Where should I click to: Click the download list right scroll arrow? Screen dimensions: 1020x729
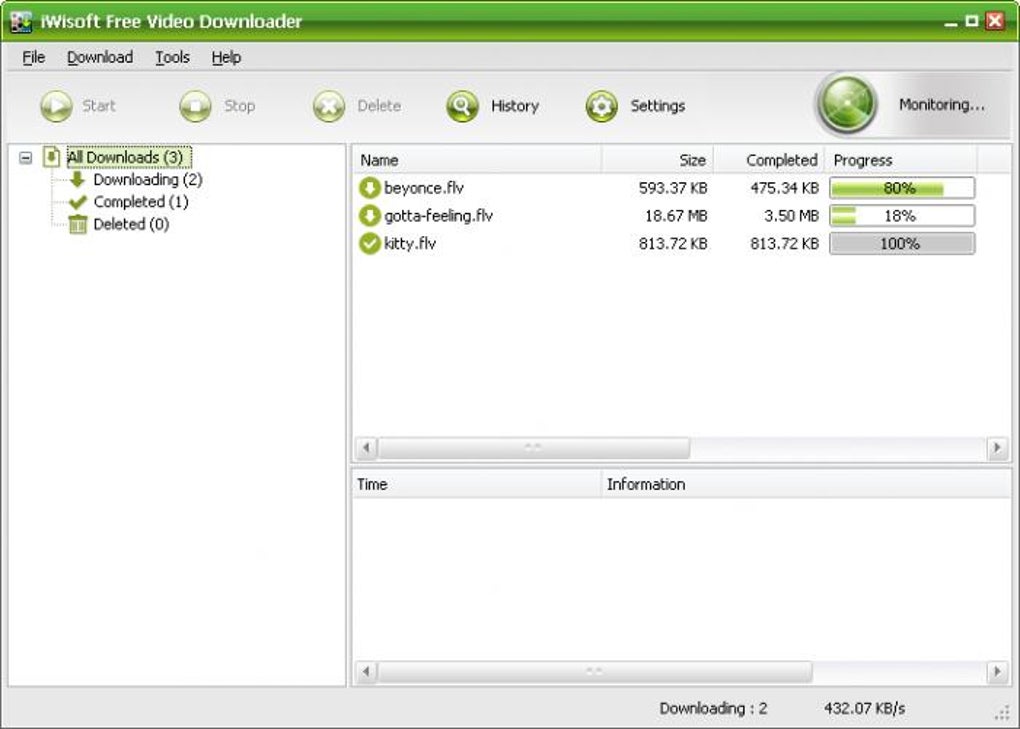[997, 447]
